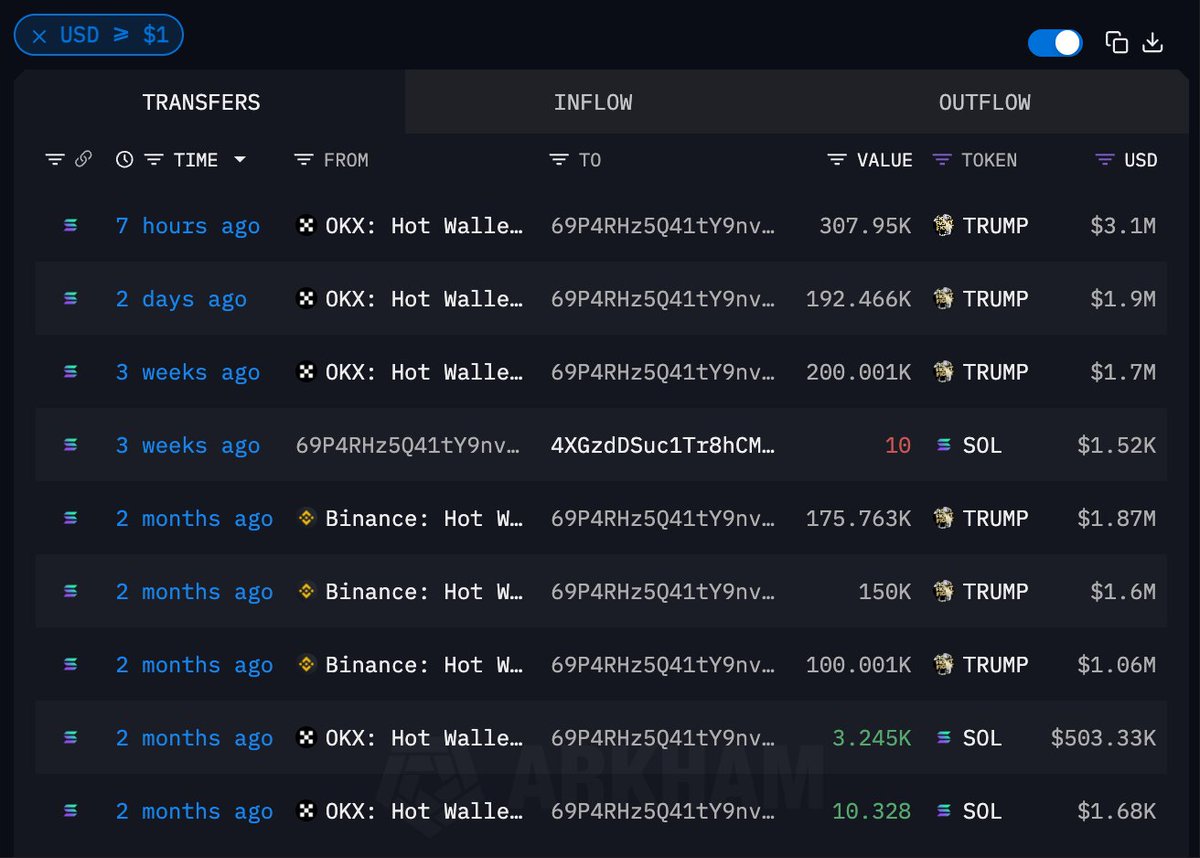Screen dimensions: 1200x858
Task: Click OKX logo in the 307.95K row
Action: [x=307, y=226]
